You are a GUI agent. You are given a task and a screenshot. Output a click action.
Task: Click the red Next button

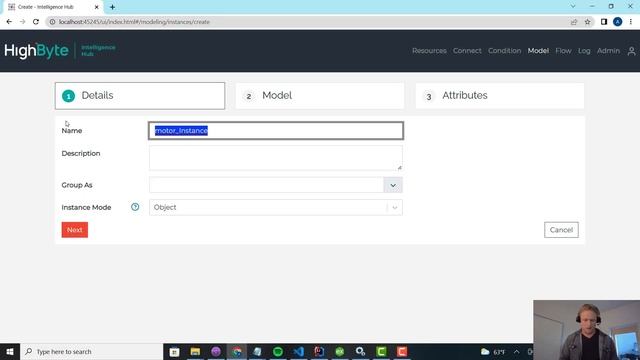tap(75, 230)
